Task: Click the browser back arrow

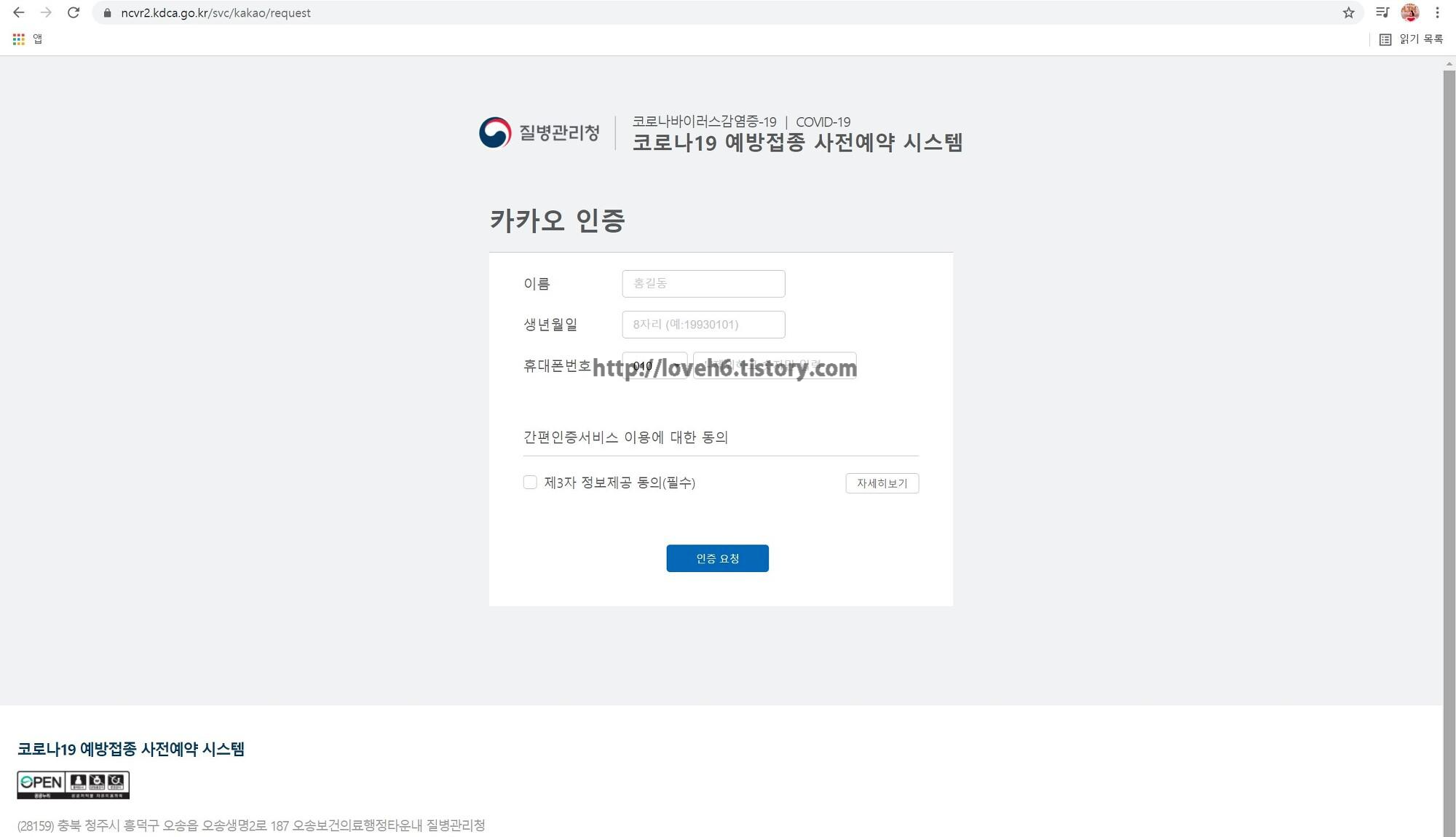Action: pyautogui.click(x=19, y=12)
